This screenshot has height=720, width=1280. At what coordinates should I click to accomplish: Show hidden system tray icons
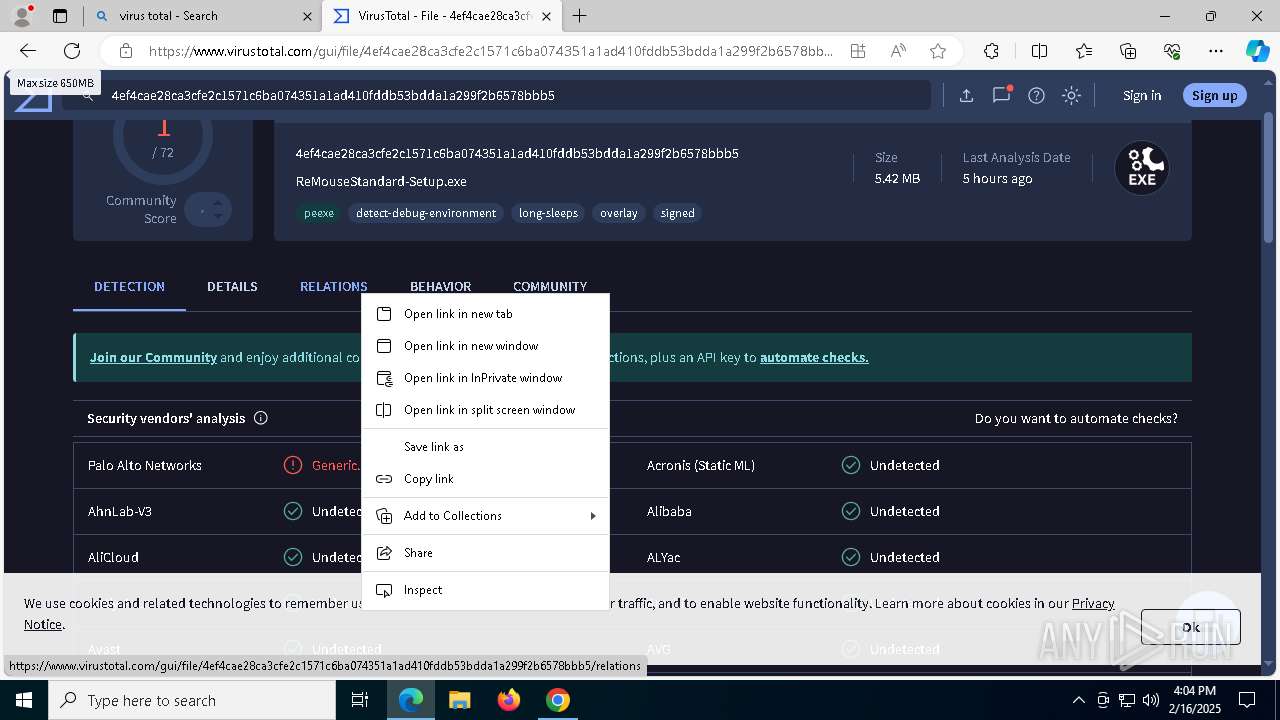click(x=1078, y=700)
